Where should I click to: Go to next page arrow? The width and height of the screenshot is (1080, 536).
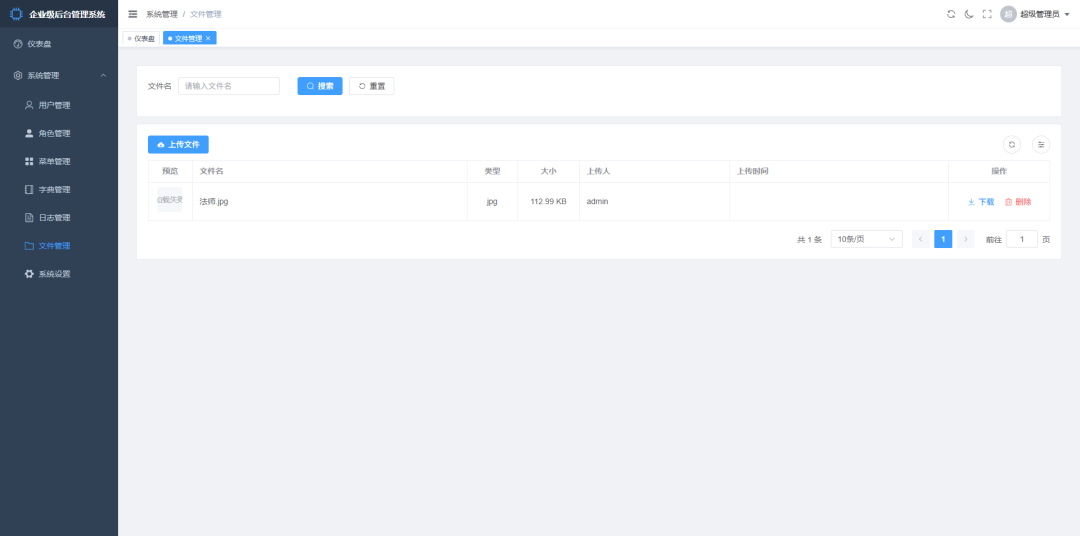[x=966, y=239]
